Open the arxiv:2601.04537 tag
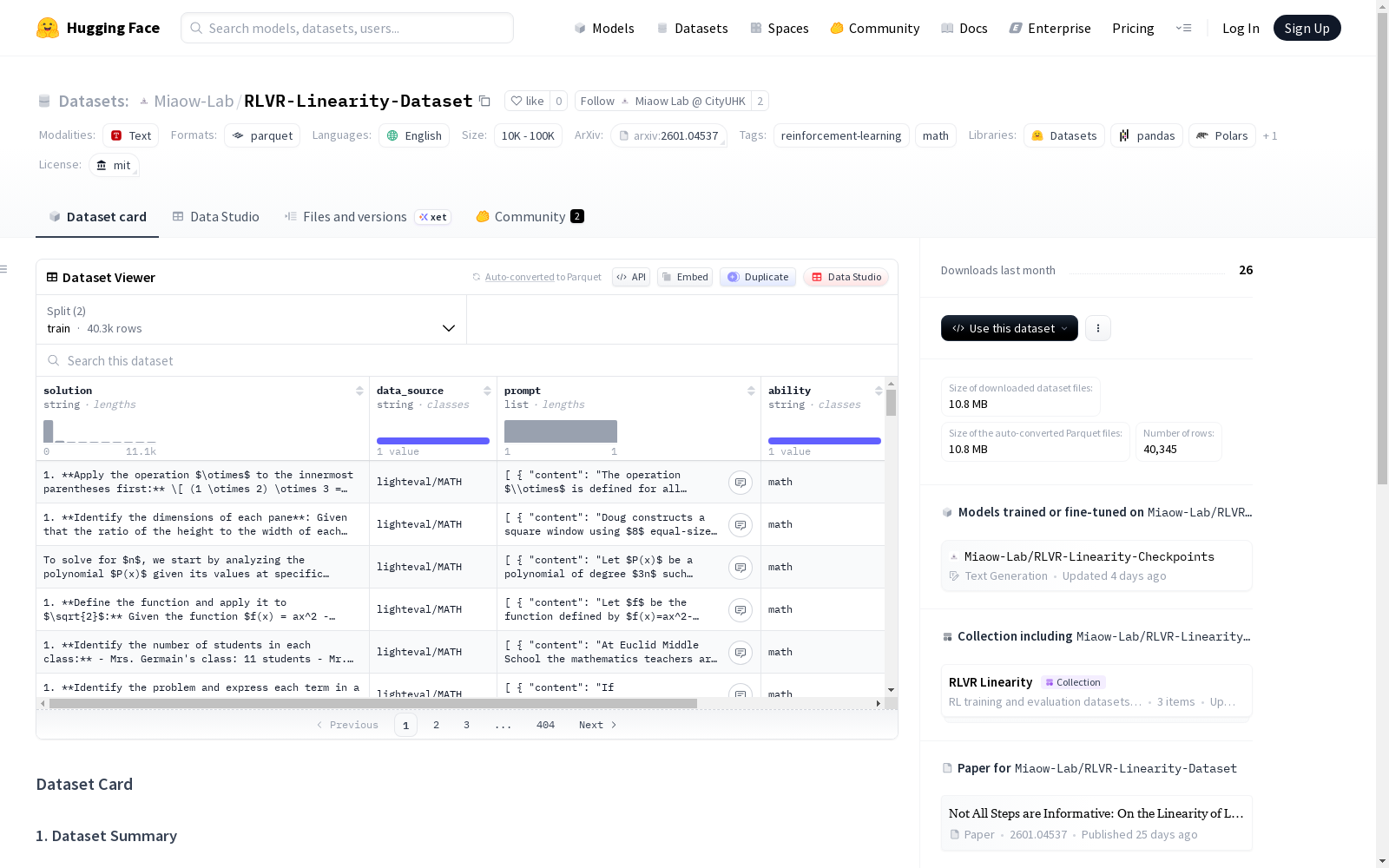The image size is (1389, 868). pos(668,136)
